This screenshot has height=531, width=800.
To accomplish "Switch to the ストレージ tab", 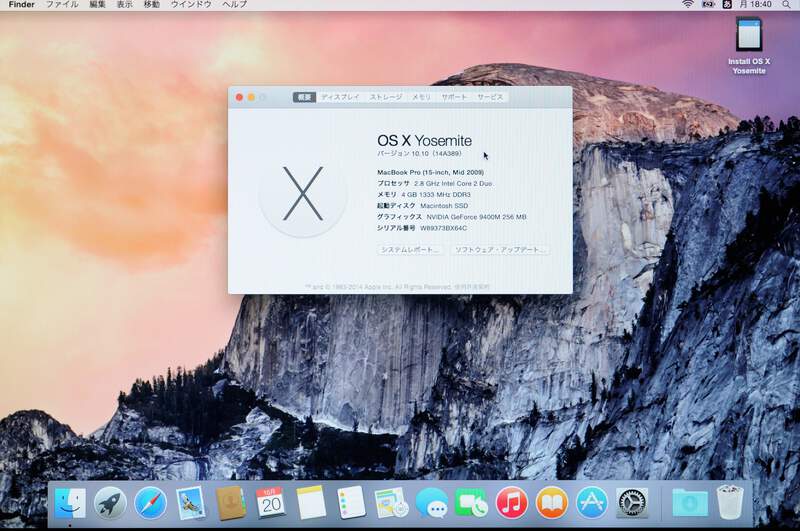I will [386, 97].
